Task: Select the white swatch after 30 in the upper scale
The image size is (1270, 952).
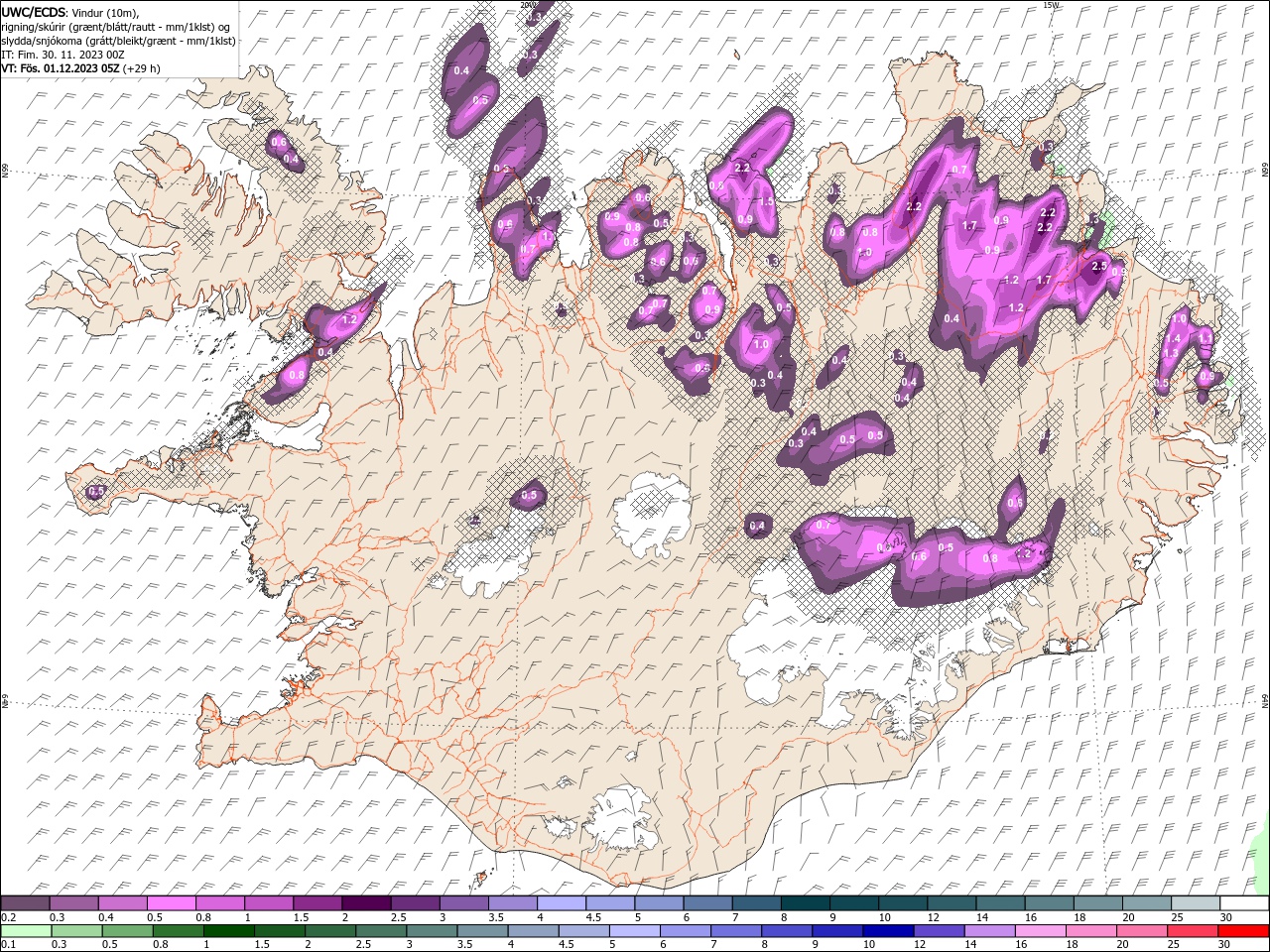Action: (1244, 903)
